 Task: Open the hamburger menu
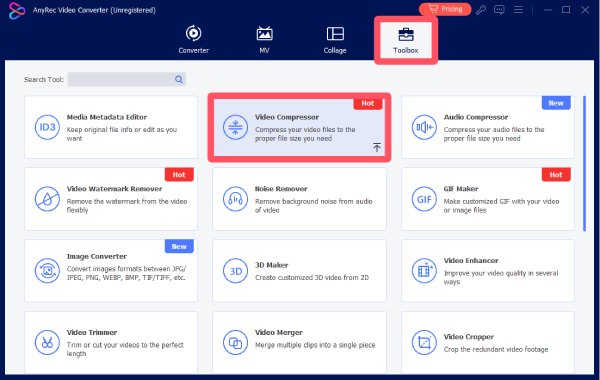coord(518,10)
